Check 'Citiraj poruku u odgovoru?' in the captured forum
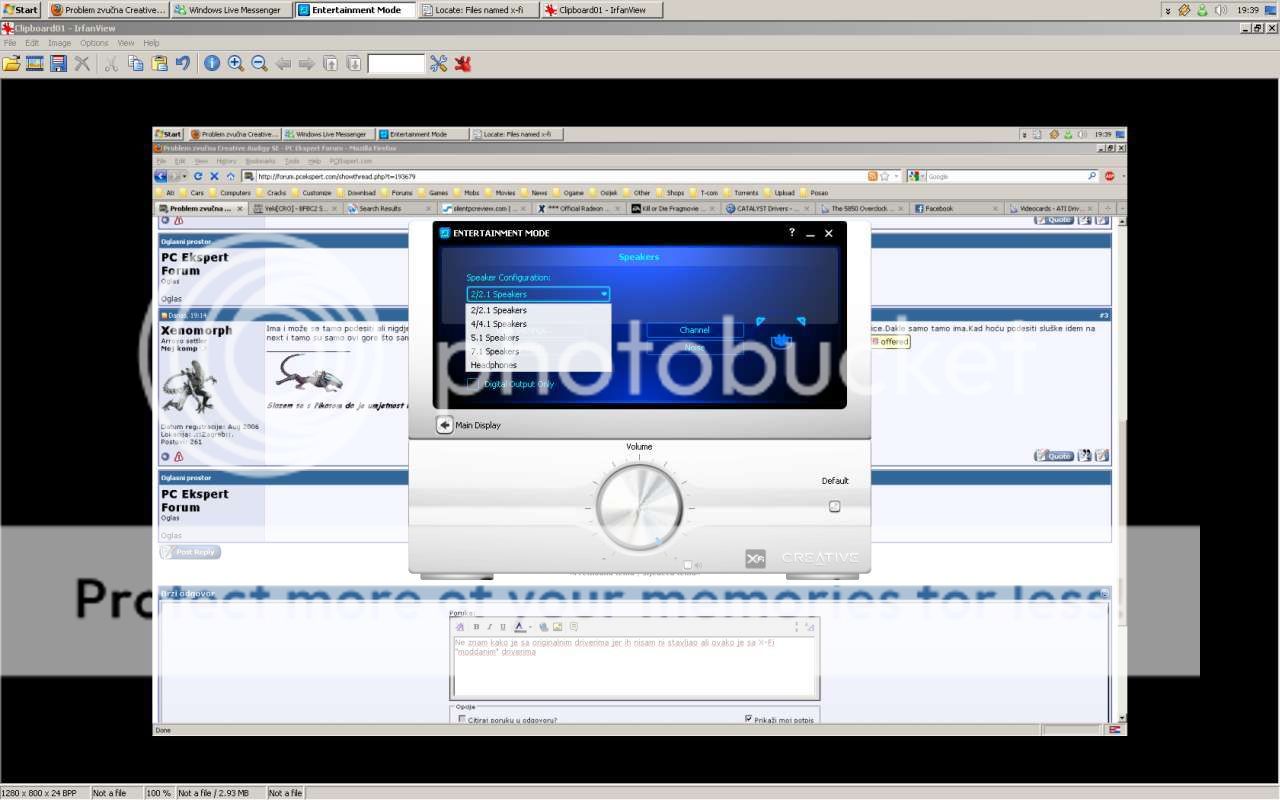Image resolution: width=1280 pixels, height=800 pixels. [x=462, y=719]
